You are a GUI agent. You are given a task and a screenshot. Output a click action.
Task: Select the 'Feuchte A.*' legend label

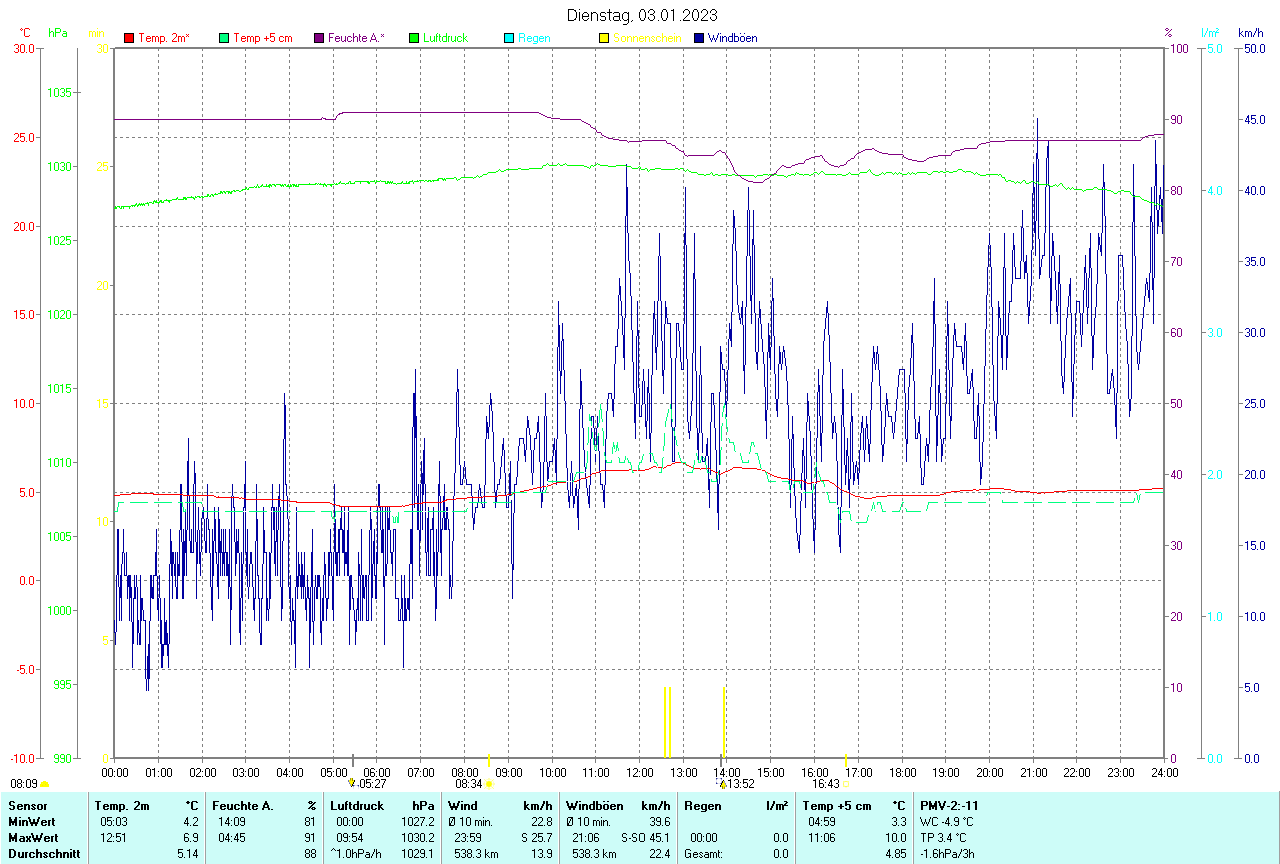coord(356,38)
